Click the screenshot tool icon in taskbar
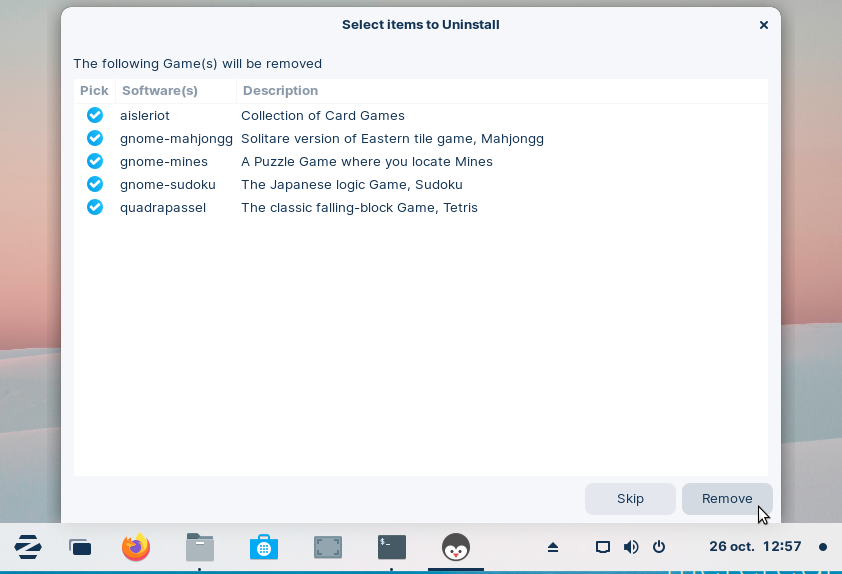This screenshot has height=574, width=842. point(328,547)
